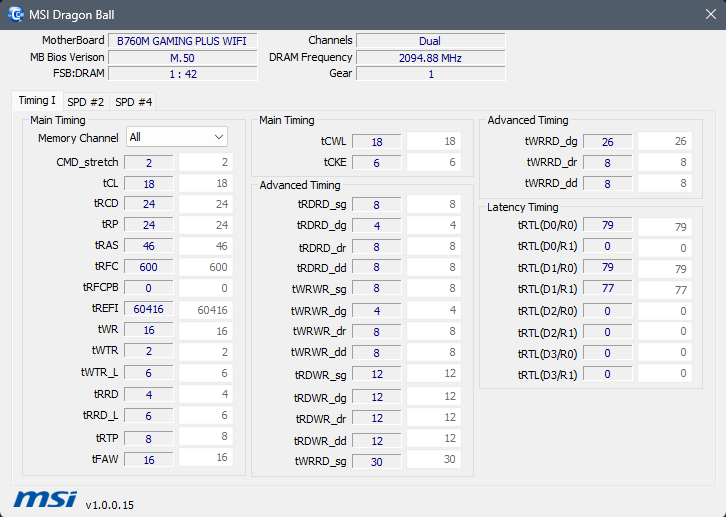The width and height of the screenshot is (726, 517).
Task: Click the tCL editable value field
Action: click(x=149, y=184)
